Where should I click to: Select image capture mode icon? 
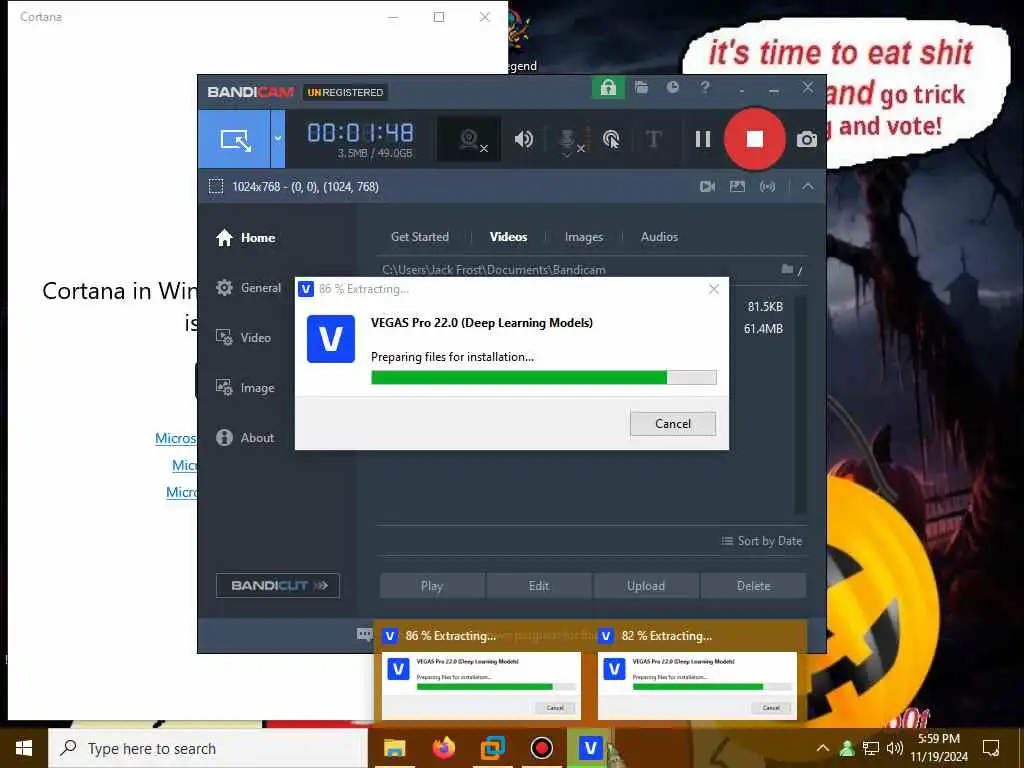(x=737, y=187)
